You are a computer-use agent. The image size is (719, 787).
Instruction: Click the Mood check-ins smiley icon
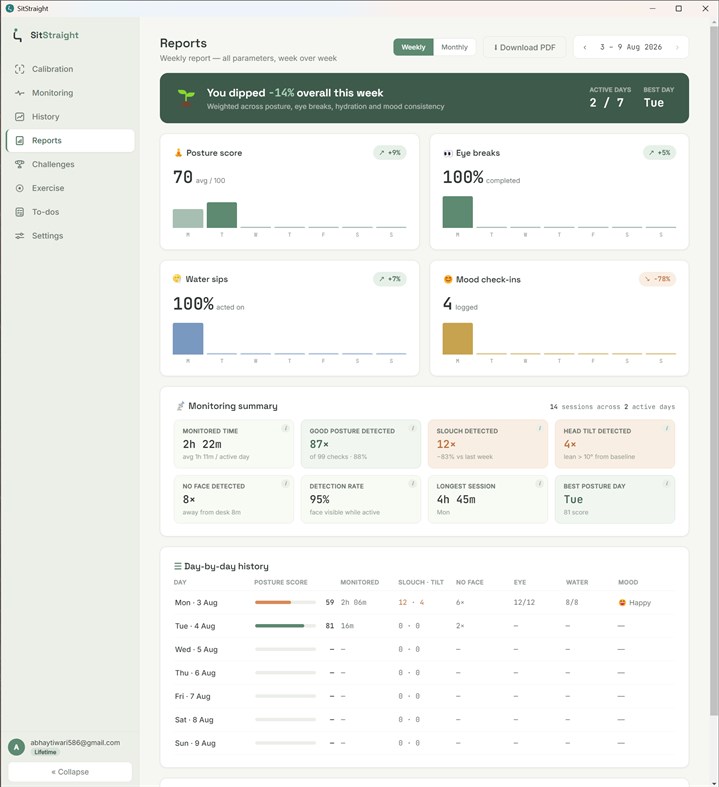(x=448, y=280)
